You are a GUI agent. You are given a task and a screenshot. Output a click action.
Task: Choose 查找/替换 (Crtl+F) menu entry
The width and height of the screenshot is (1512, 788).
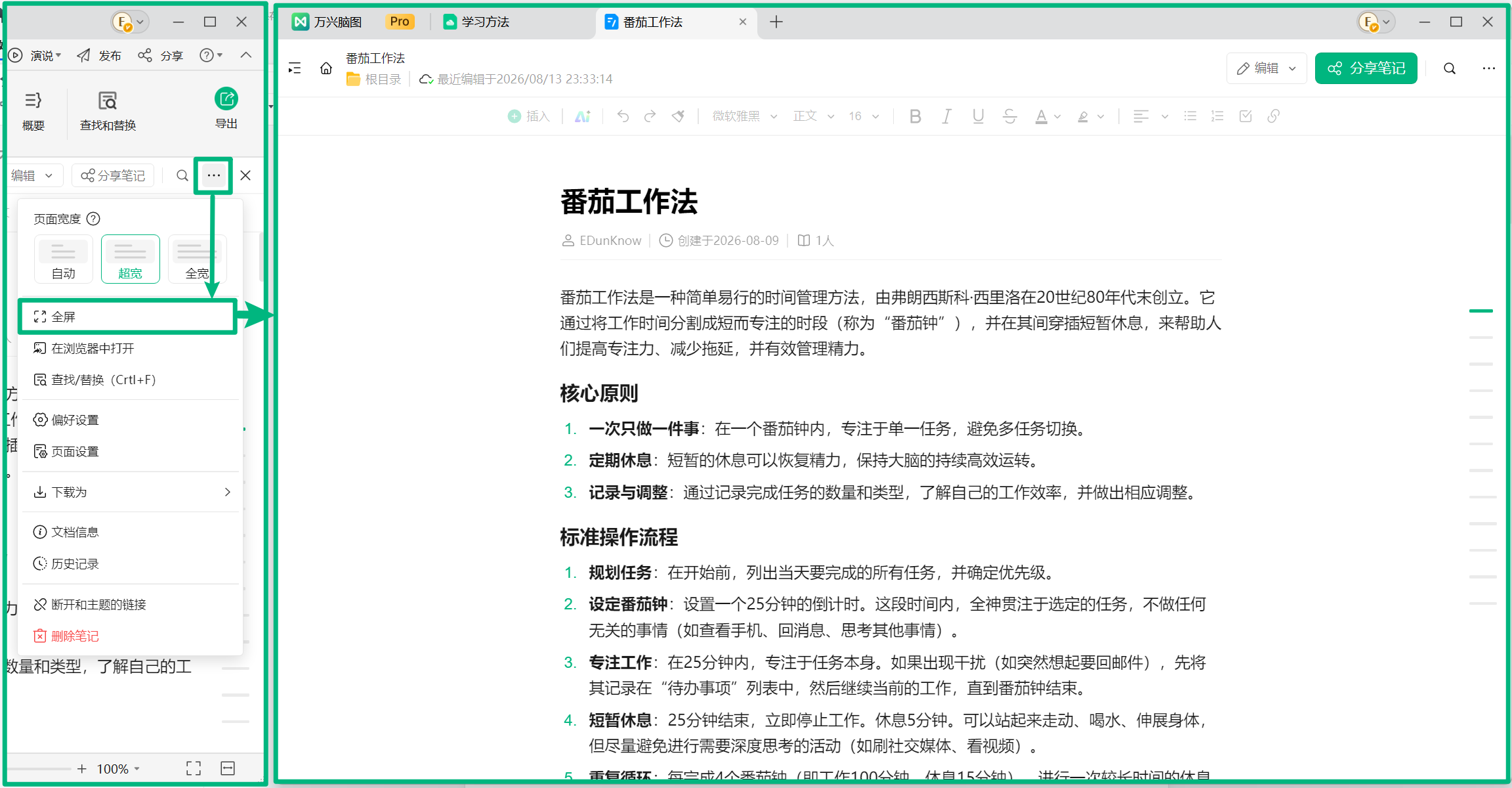pyautogui.click(x=131, y=380)
